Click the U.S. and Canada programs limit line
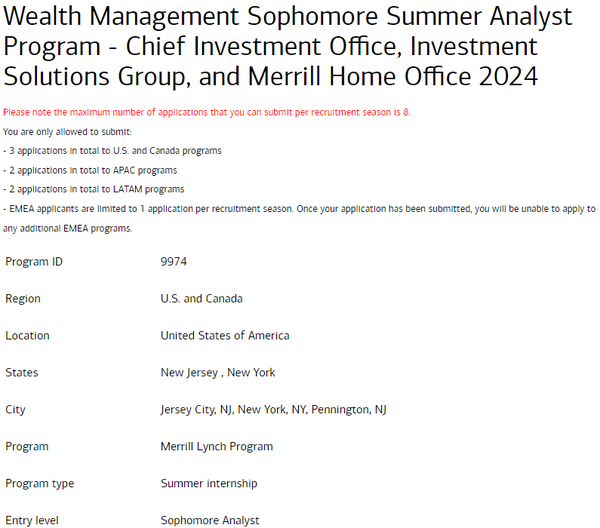The width and height of the screenshot is (600, 528). [112, 150]
